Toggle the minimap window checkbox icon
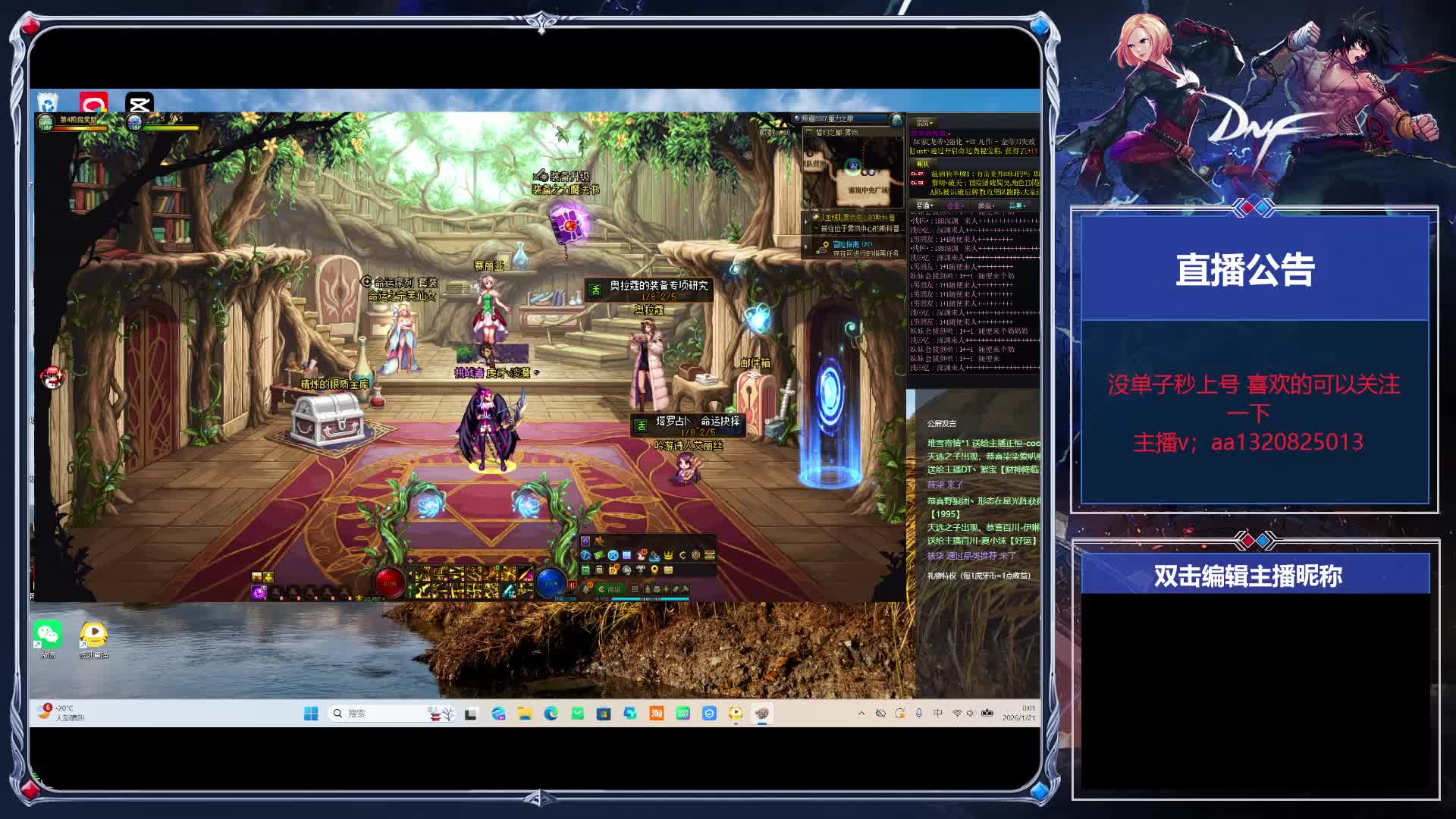 (809, 132)
